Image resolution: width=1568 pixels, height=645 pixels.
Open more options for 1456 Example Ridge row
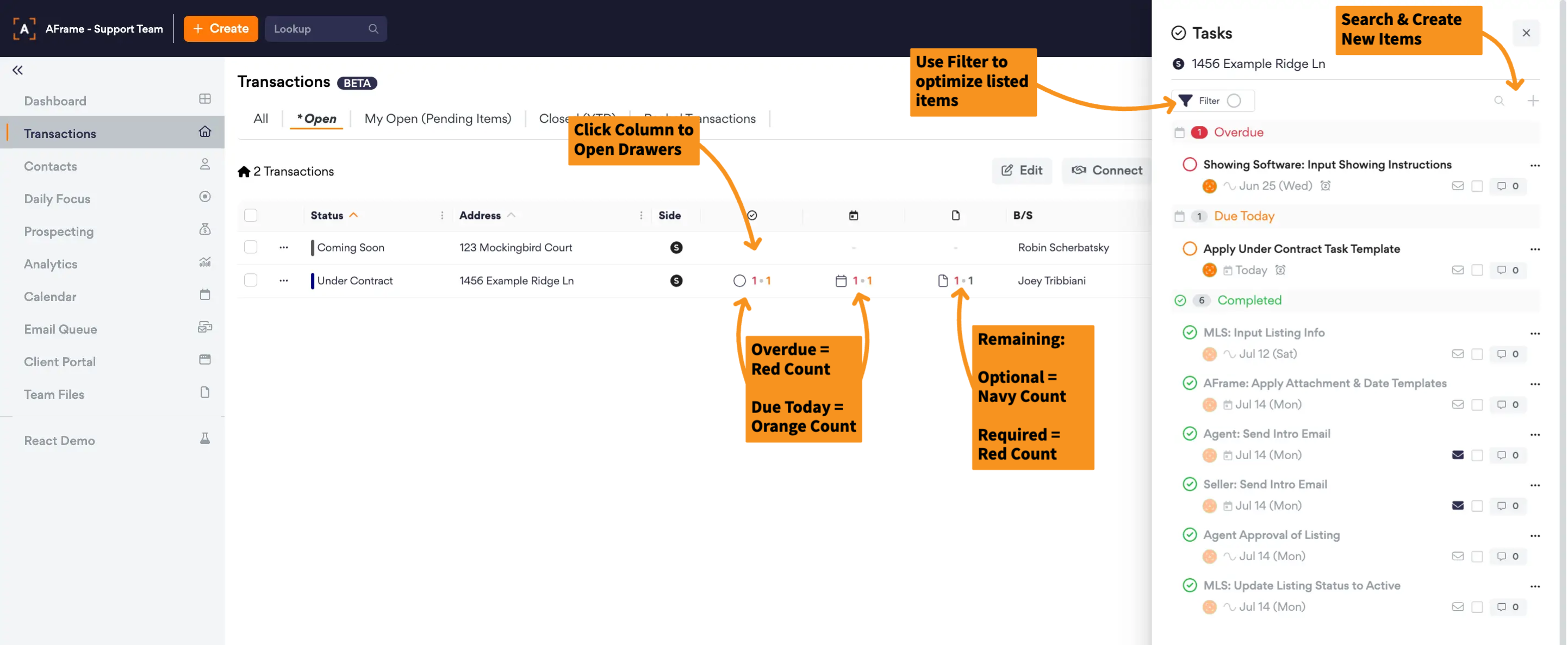tap(284, 280)
